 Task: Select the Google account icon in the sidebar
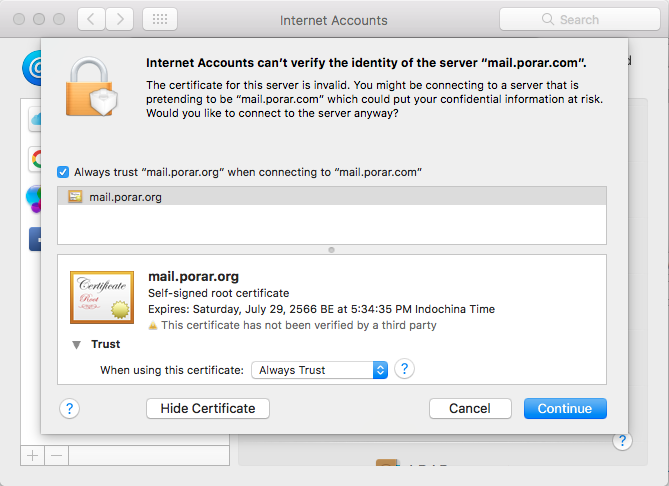(x=36, y=158)
